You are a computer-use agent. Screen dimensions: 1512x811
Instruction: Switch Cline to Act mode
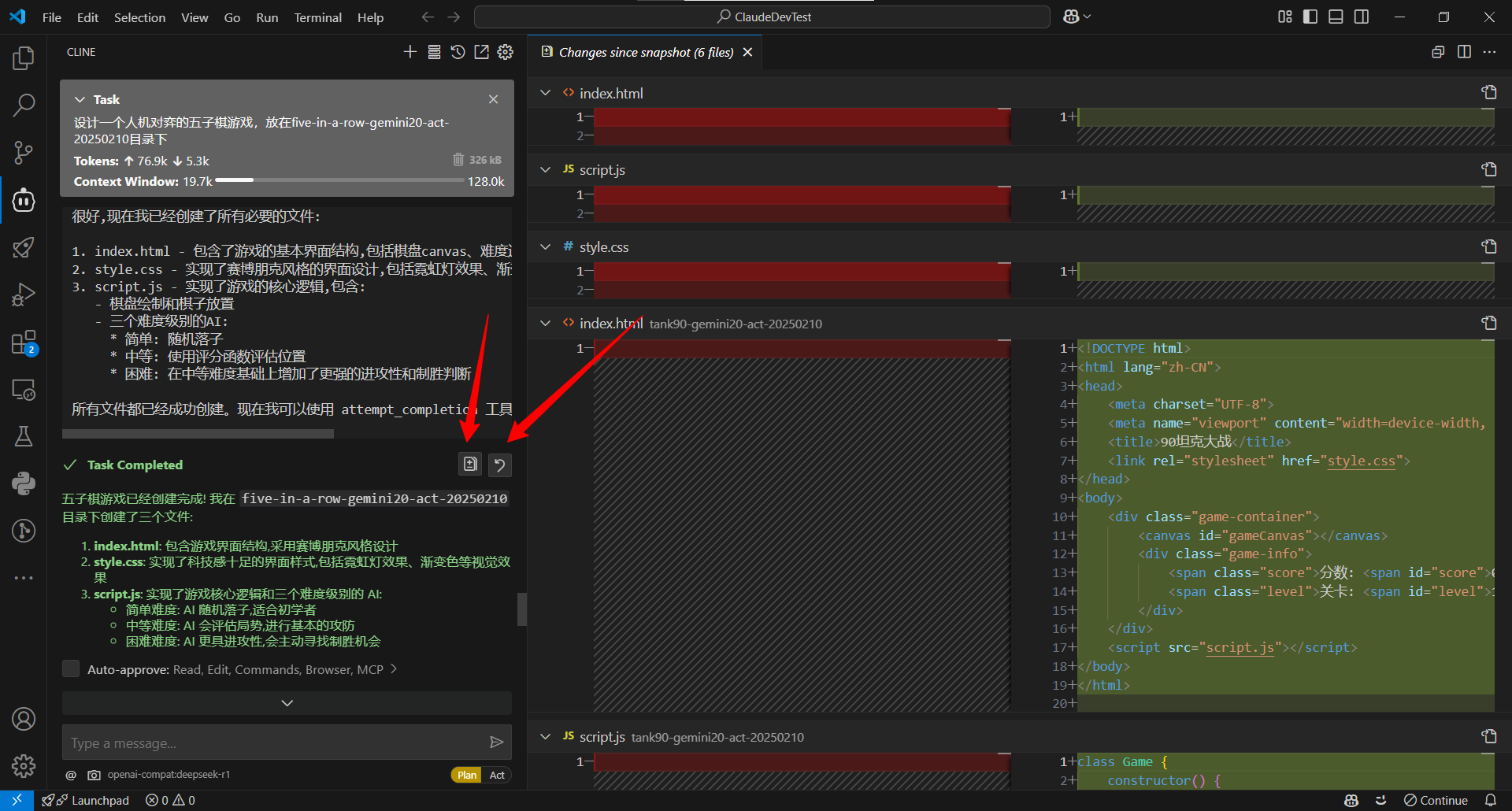(x=497, y=775)
